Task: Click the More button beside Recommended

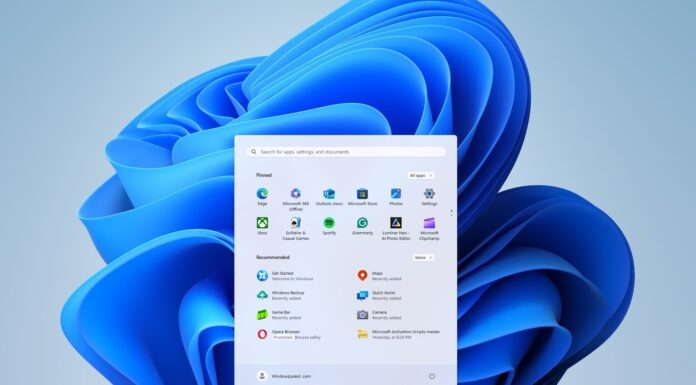Action: [423, 258]
